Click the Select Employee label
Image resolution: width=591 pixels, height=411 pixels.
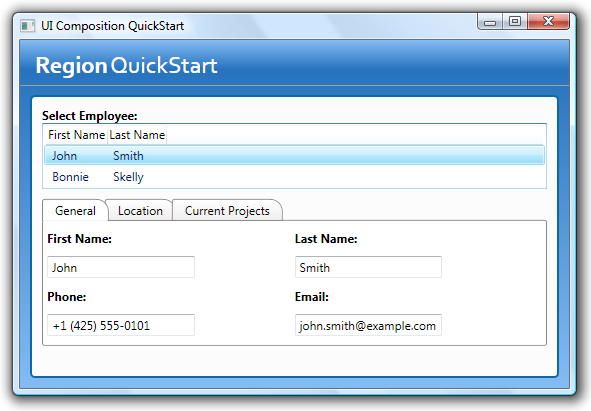pyautogui.click(x=90, y=116)
